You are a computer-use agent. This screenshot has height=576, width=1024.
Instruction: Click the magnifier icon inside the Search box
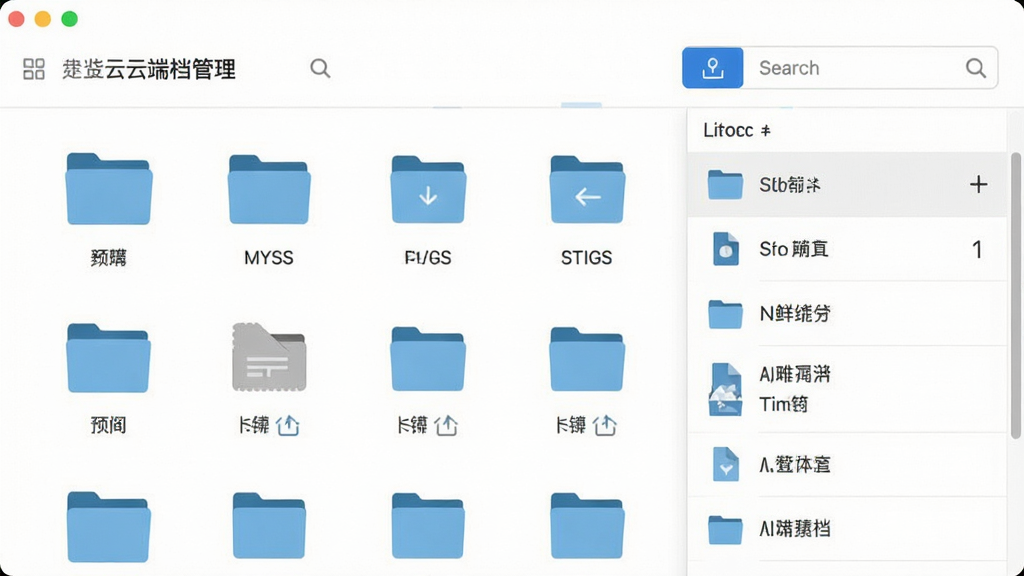976,68
